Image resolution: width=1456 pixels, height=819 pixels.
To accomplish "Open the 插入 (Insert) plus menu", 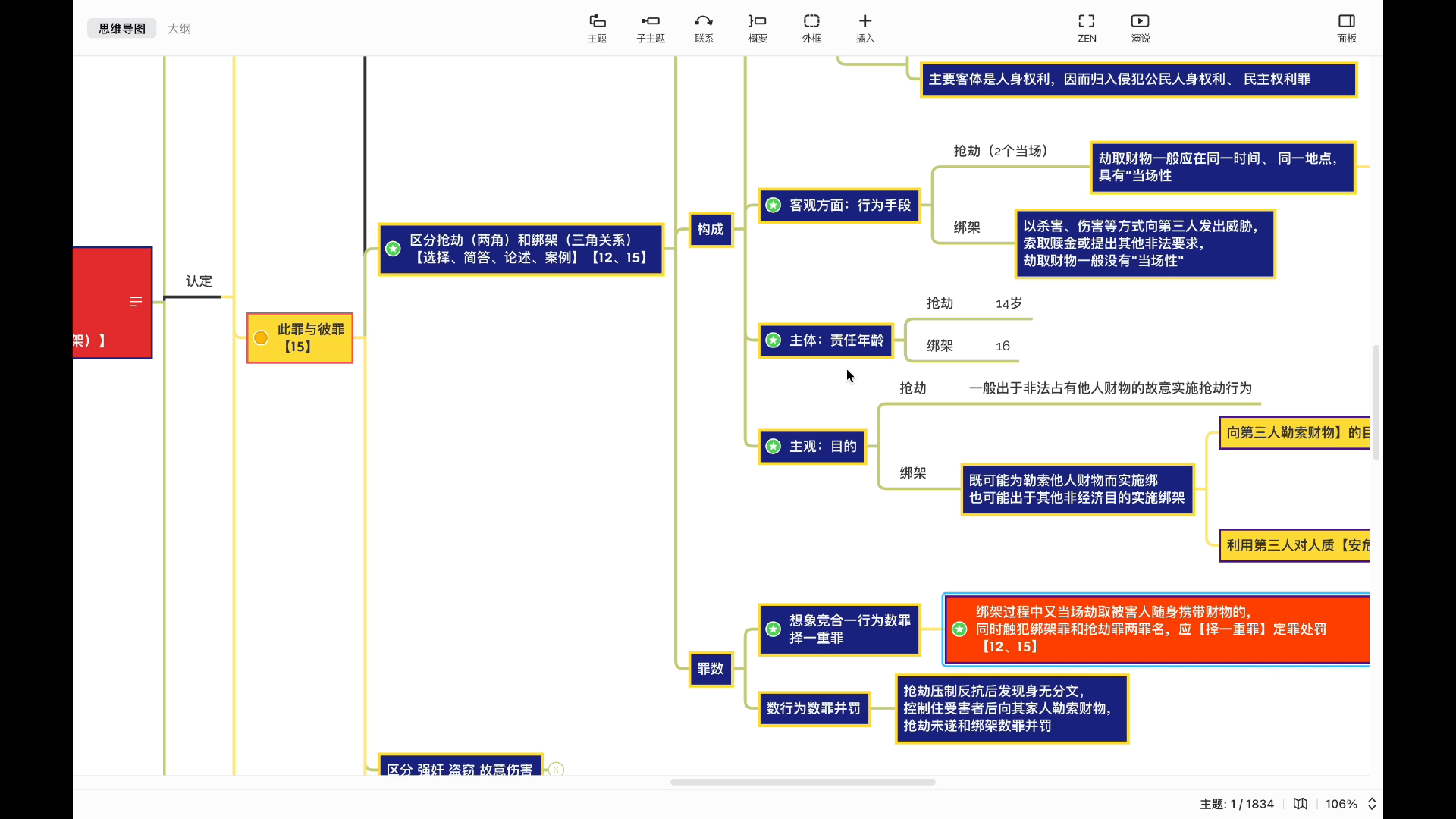I will (x=865, y=28).
